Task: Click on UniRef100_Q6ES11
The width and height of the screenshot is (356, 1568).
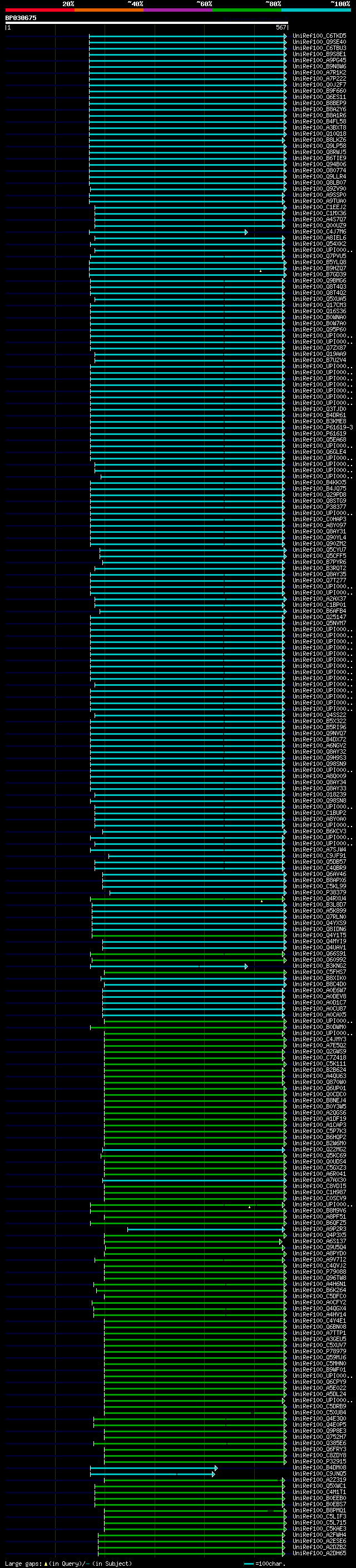Action: click(x=319, y=97)
